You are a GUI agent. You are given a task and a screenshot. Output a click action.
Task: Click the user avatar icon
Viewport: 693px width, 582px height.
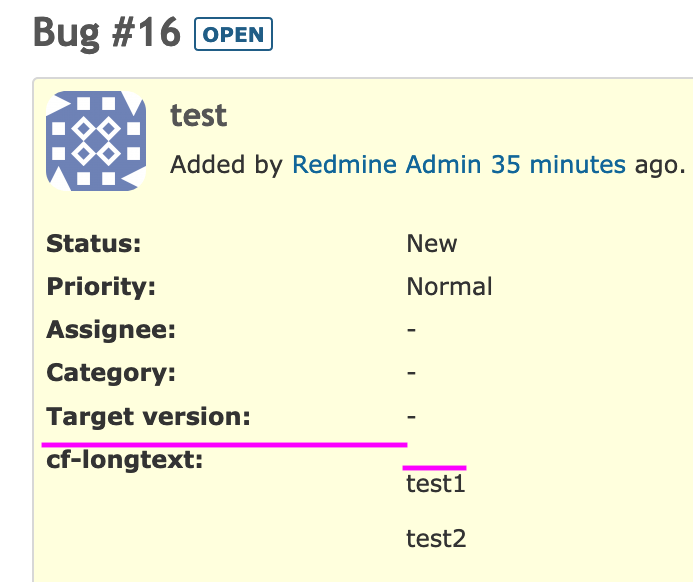[x=96, y=141]
